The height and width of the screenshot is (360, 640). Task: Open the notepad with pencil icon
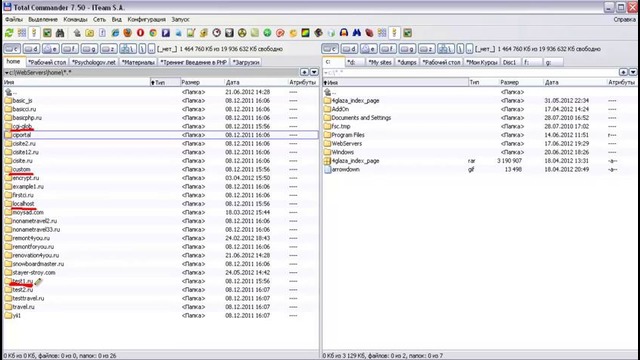coord(191,33)
